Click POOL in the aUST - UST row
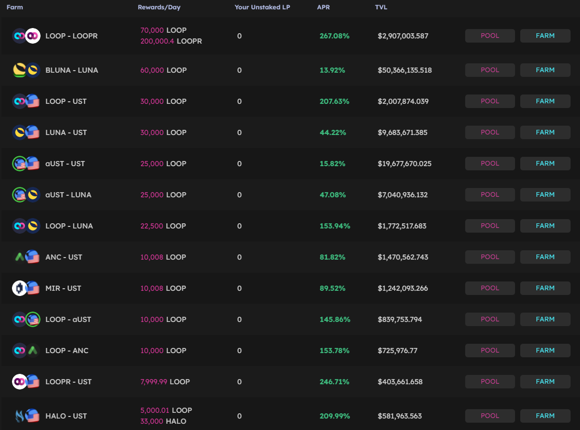Screen dimensions: 580x430 coord(490,164)
